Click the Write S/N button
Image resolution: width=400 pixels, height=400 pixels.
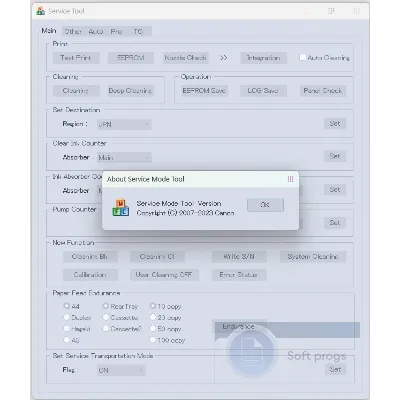pos(239,257)
